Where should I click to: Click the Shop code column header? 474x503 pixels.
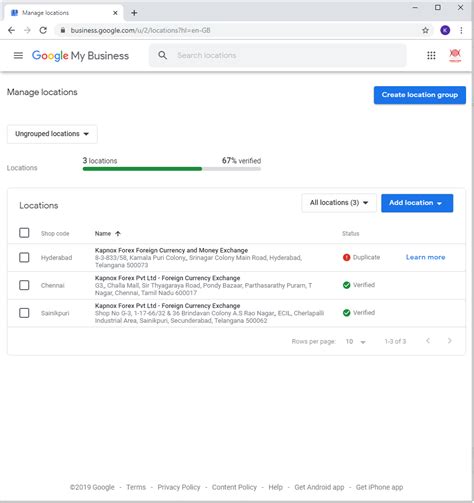click(x=55, y=234)
